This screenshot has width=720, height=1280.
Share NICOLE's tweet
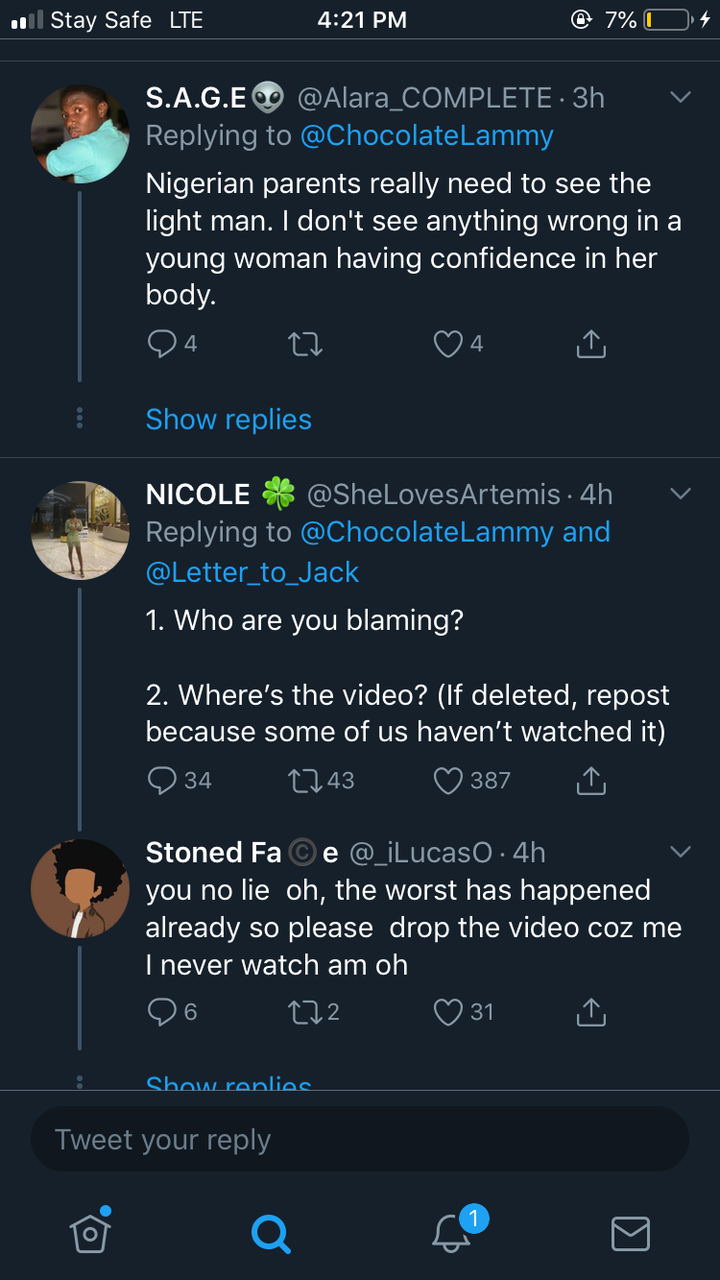pyautogui.click(x=591, y=780)
